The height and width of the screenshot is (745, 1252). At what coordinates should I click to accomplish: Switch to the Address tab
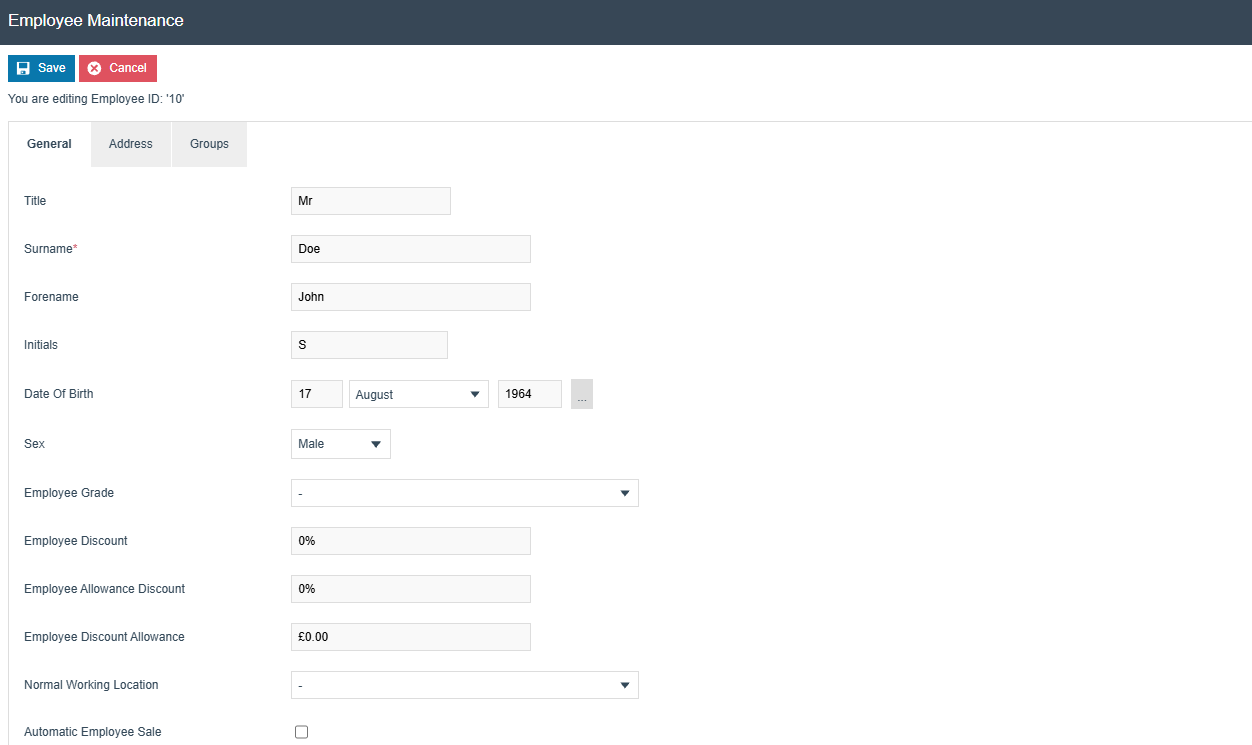coord(131,144)
